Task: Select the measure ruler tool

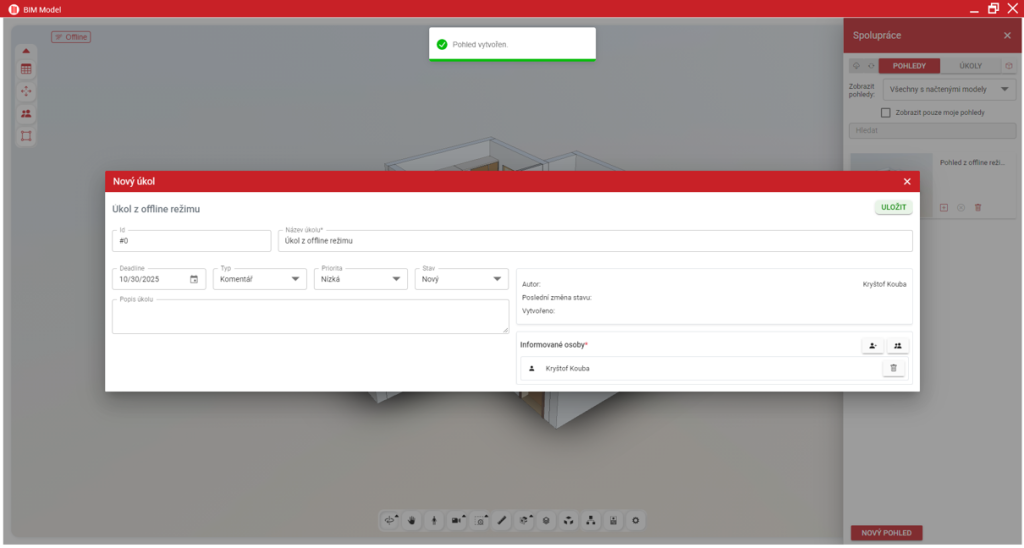Action: coord(502,520)
